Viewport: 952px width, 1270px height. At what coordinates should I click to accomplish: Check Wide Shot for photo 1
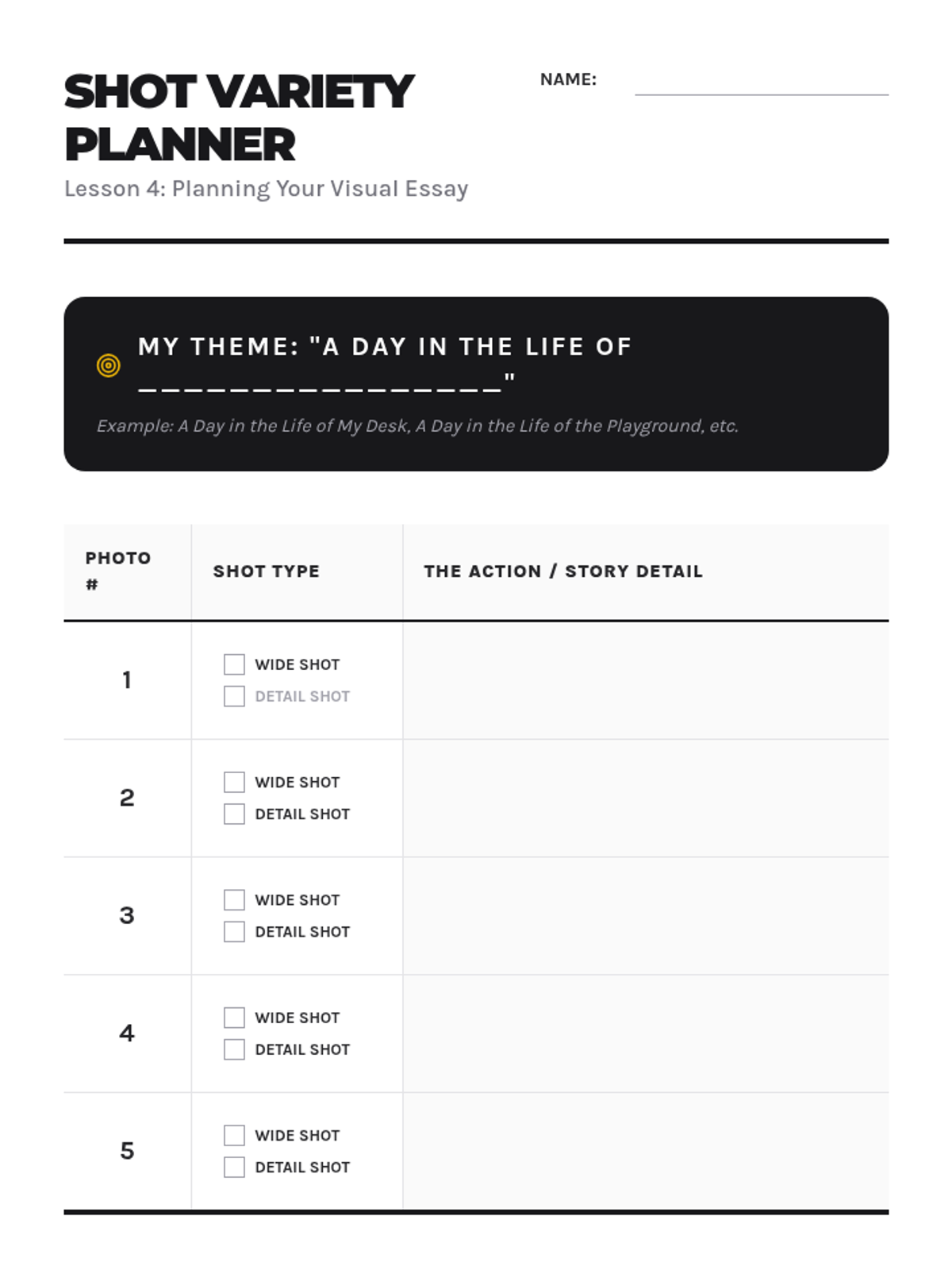(x=234, y=664)
